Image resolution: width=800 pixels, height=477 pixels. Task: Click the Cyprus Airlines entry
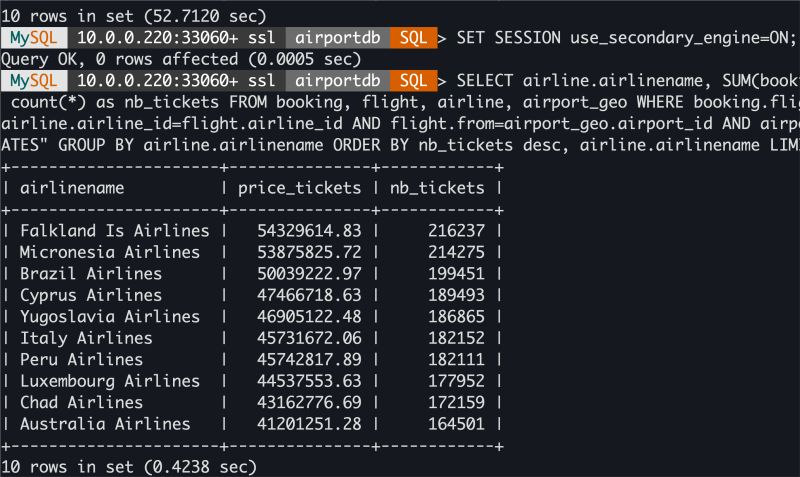click(90, 295)
